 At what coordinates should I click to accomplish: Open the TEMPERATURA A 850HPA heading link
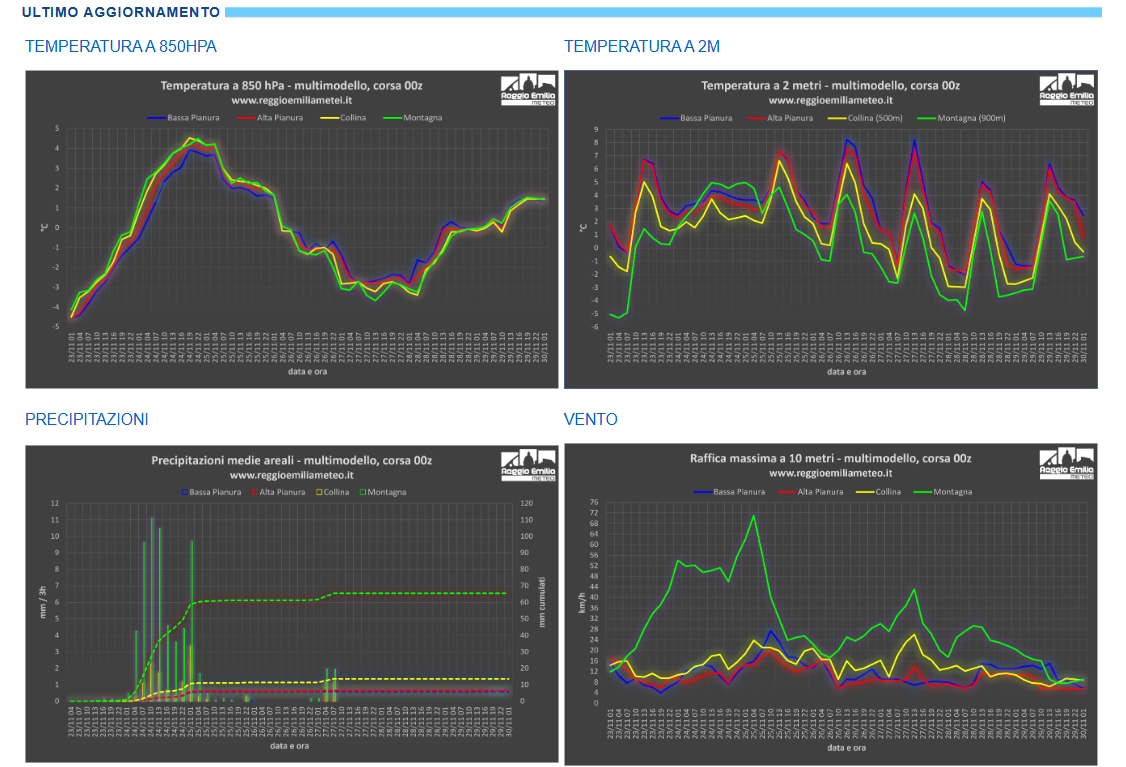coord(121,47)
